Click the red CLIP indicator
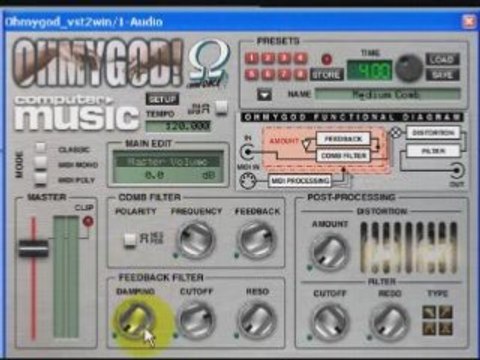This screenshot has height=360, width=480. 88,222
